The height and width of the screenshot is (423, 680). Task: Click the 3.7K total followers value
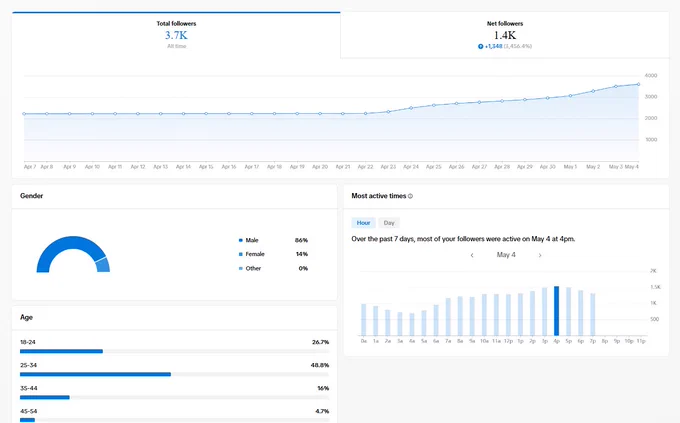(x=176, y=35)
